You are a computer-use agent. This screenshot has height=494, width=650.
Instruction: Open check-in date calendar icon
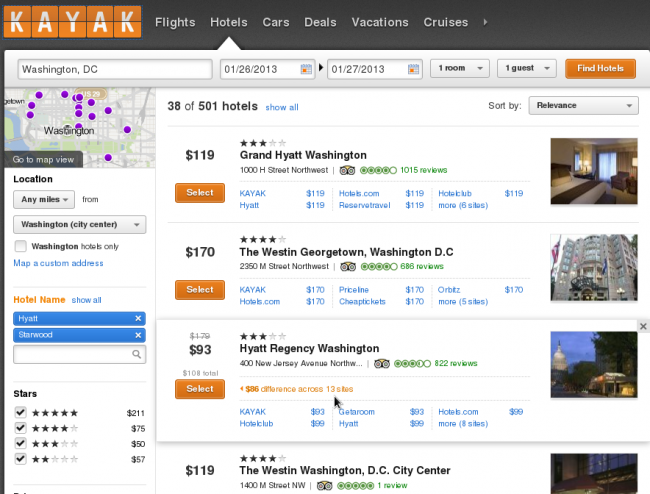(x=306, y=69)
